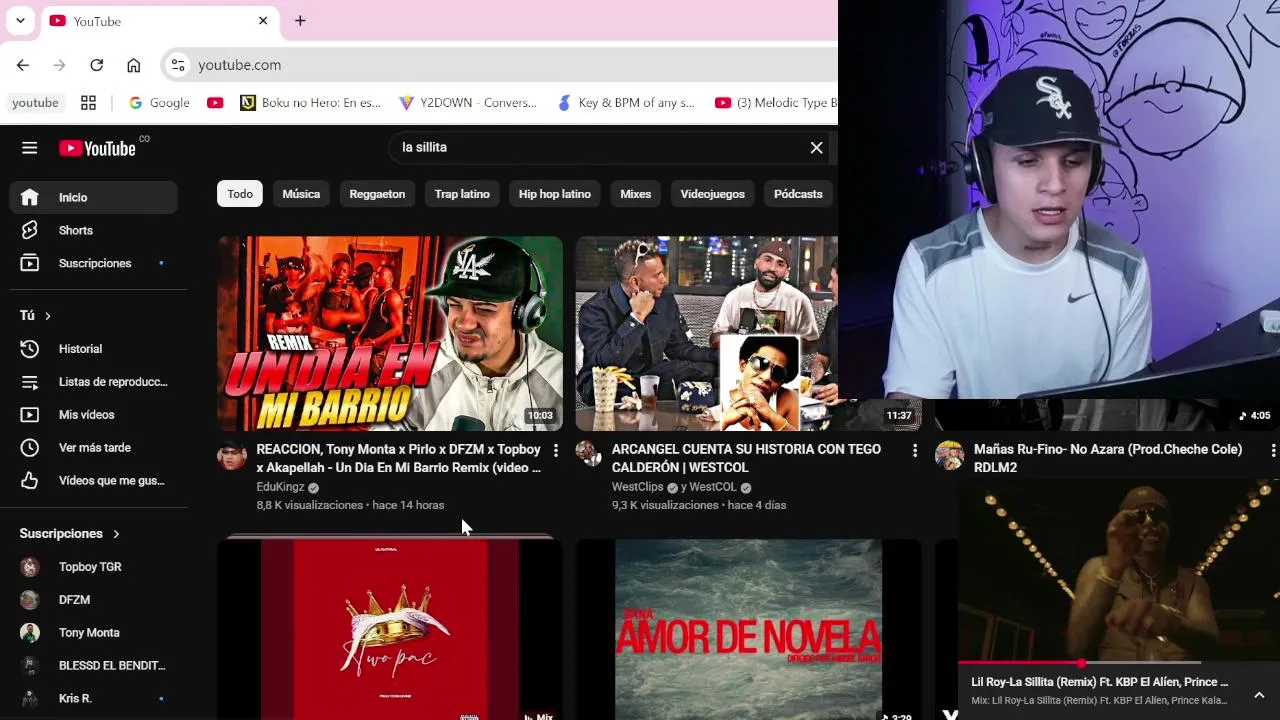Open the Melodic Type Beat bookmark

tap(776, 103)
